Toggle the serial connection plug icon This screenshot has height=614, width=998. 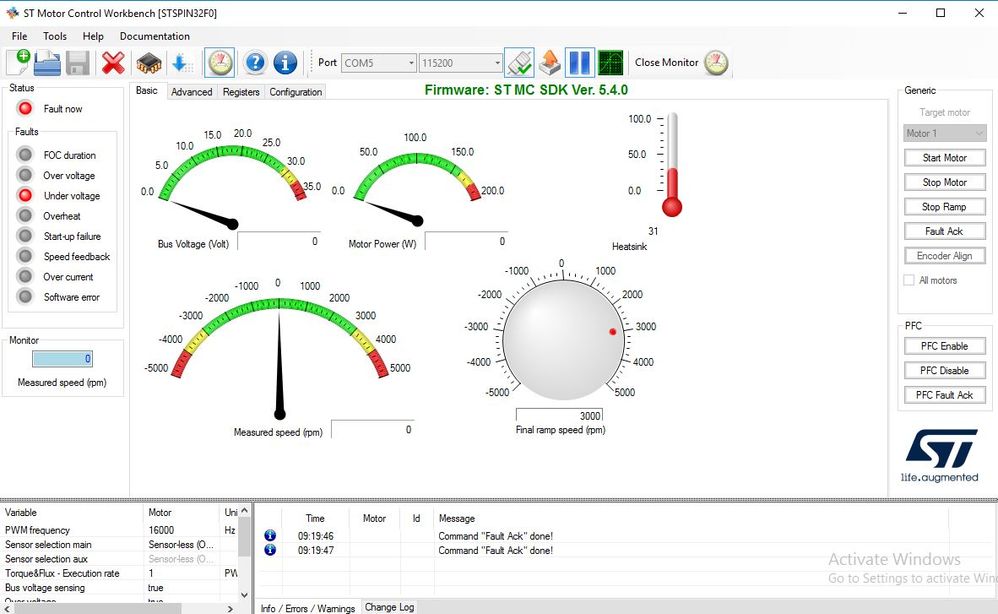tap(519, 62)
